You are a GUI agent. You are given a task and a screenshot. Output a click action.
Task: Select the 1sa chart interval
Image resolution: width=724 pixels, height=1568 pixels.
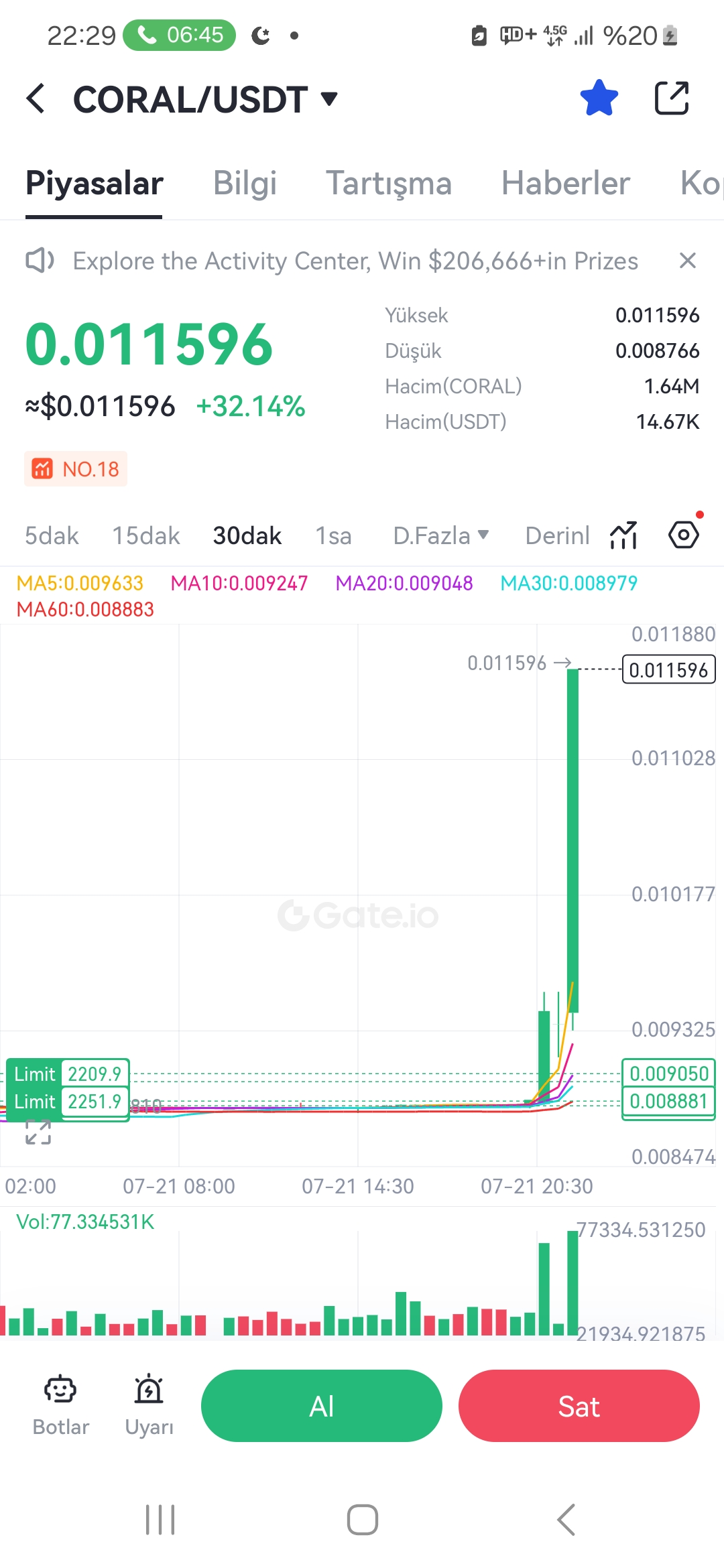point(333,535)
